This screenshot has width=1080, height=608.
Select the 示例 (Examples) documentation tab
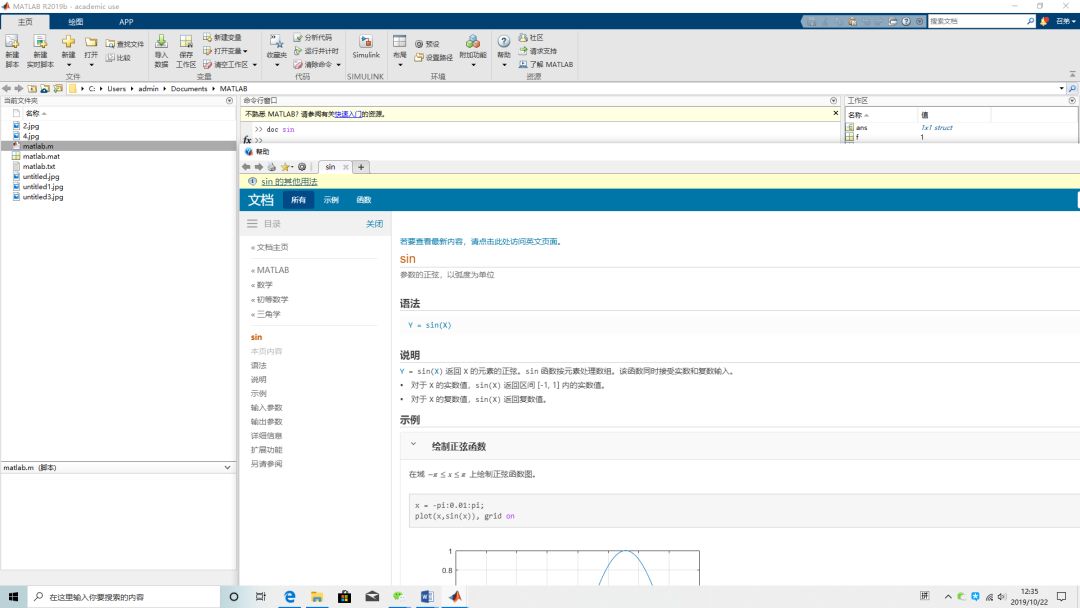[331, 200]
